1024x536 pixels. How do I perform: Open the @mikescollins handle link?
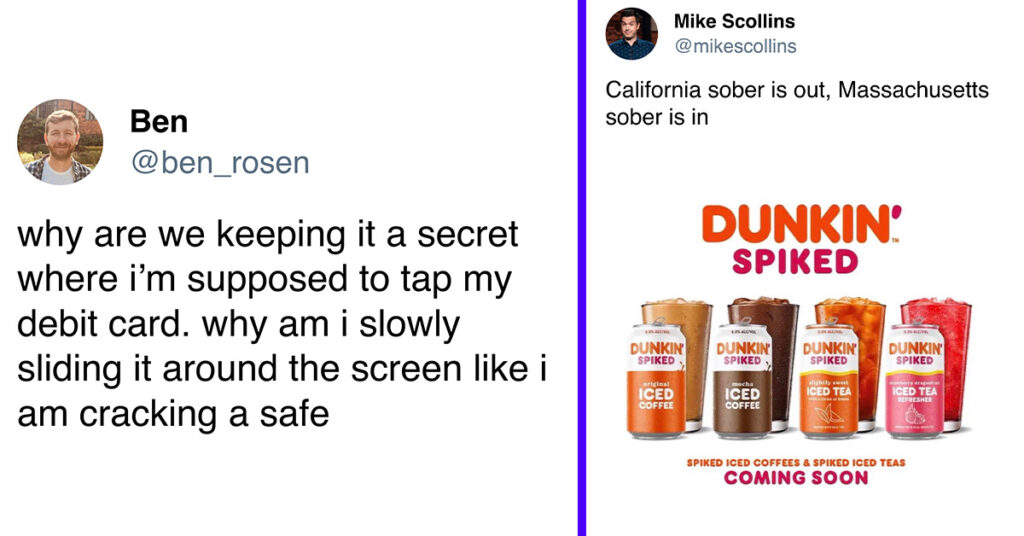(x=735, y=46)
